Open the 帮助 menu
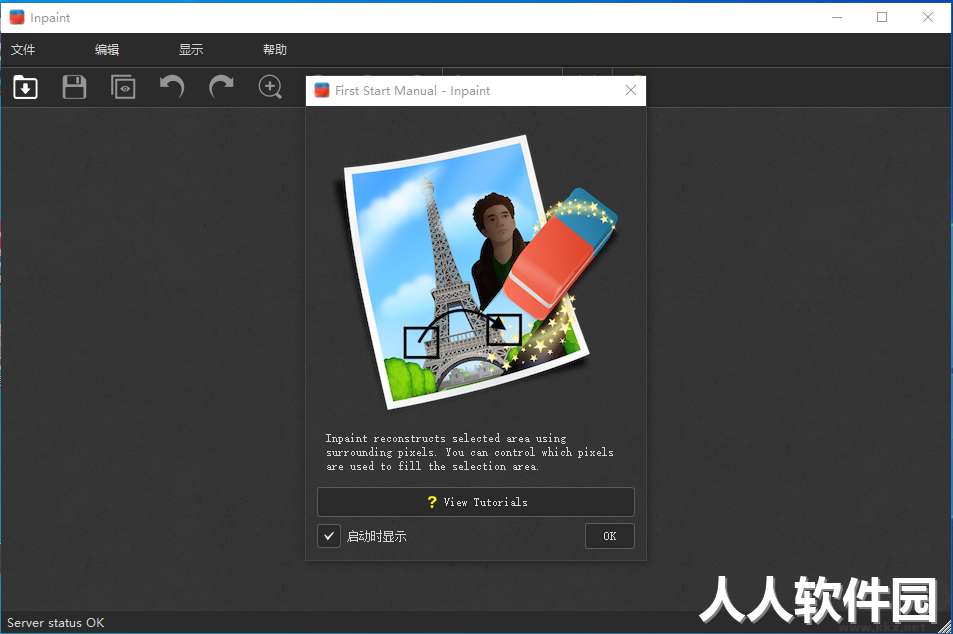 pos(275,50)
